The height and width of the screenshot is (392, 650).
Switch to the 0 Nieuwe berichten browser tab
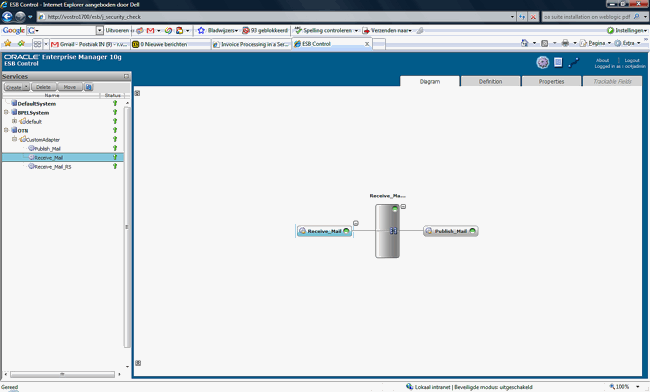click(x=170, y=44)
